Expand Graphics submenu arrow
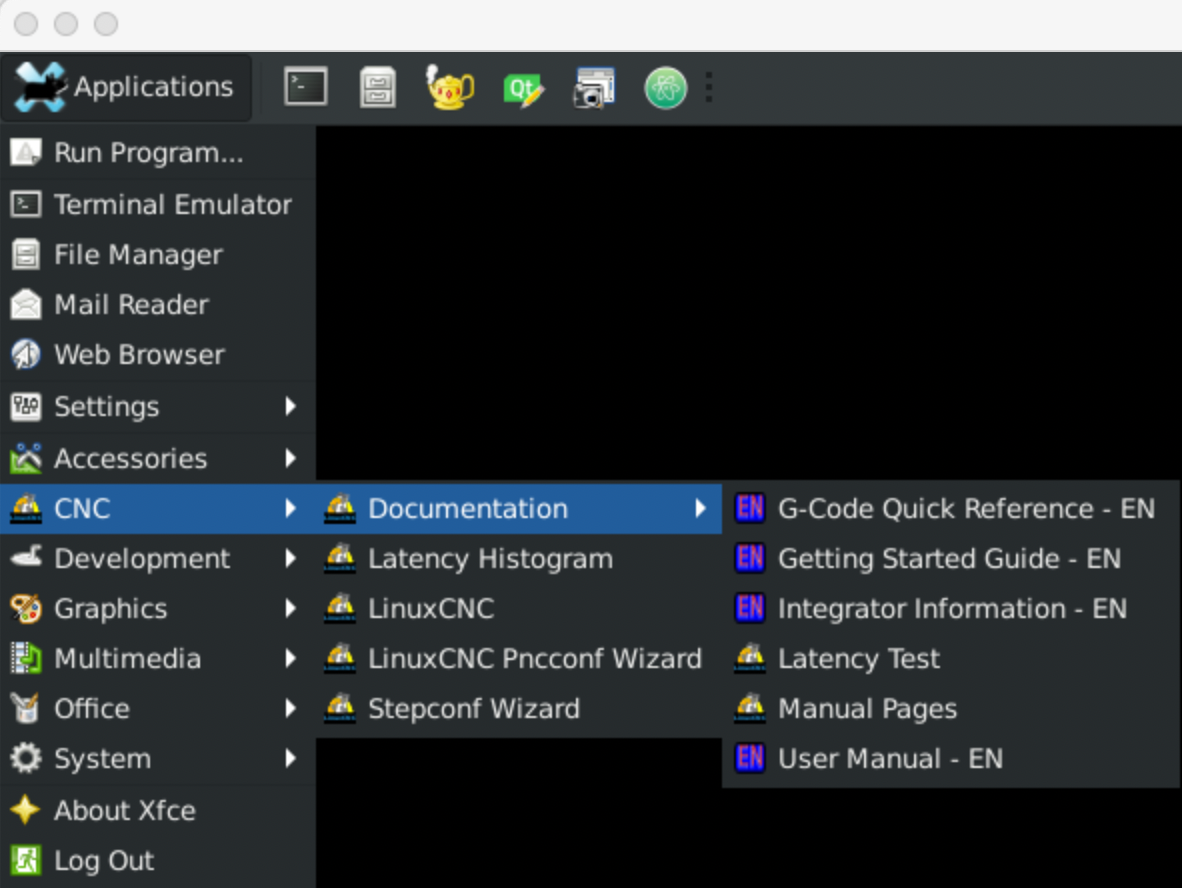The width and height of the screenshot is (1182, 888). pyautogui.click(x=290, y=608)
